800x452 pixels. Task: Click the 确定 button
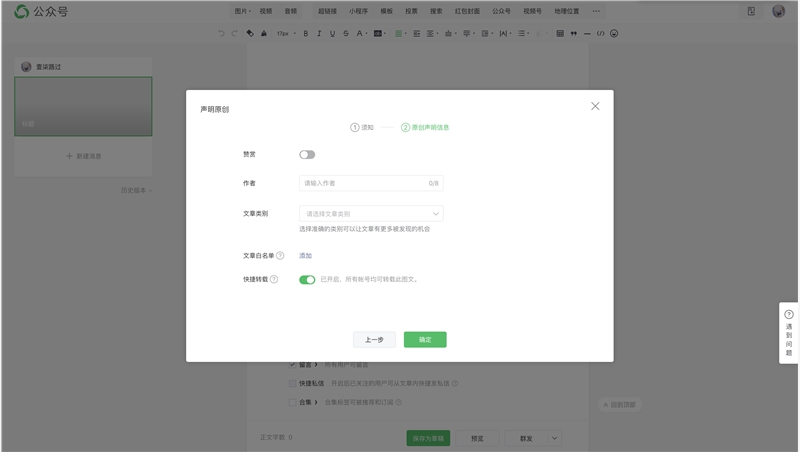(x=425, y=340)
